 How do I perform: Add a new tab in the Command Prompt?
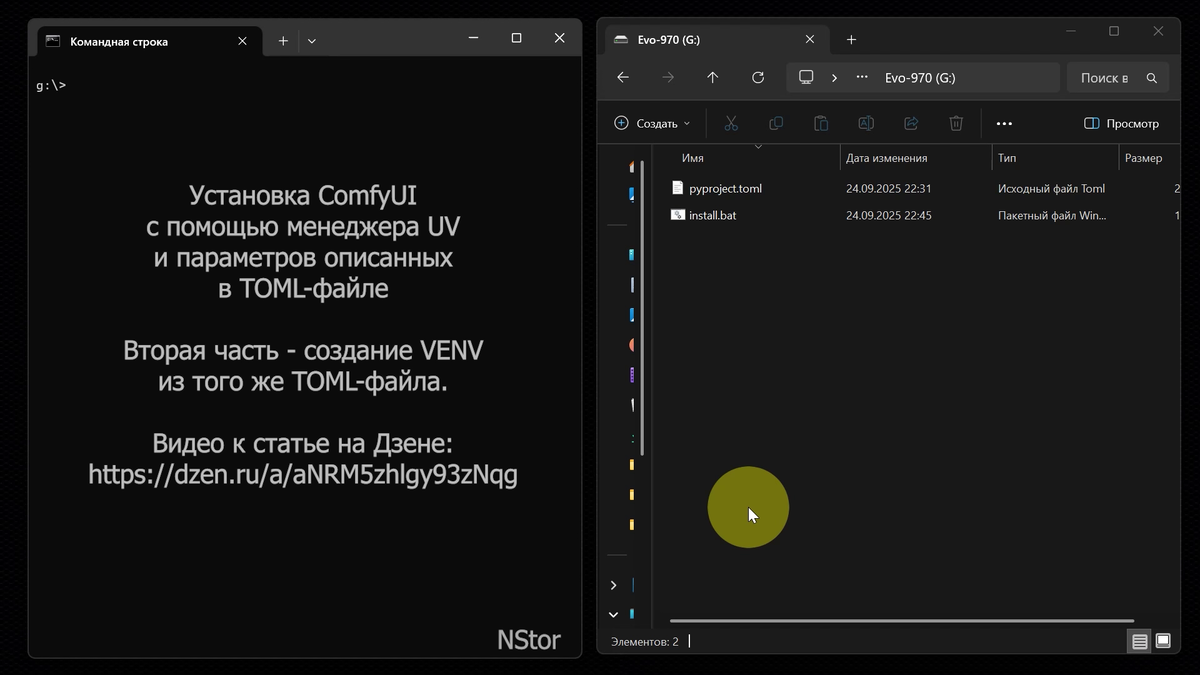[283, 41]
